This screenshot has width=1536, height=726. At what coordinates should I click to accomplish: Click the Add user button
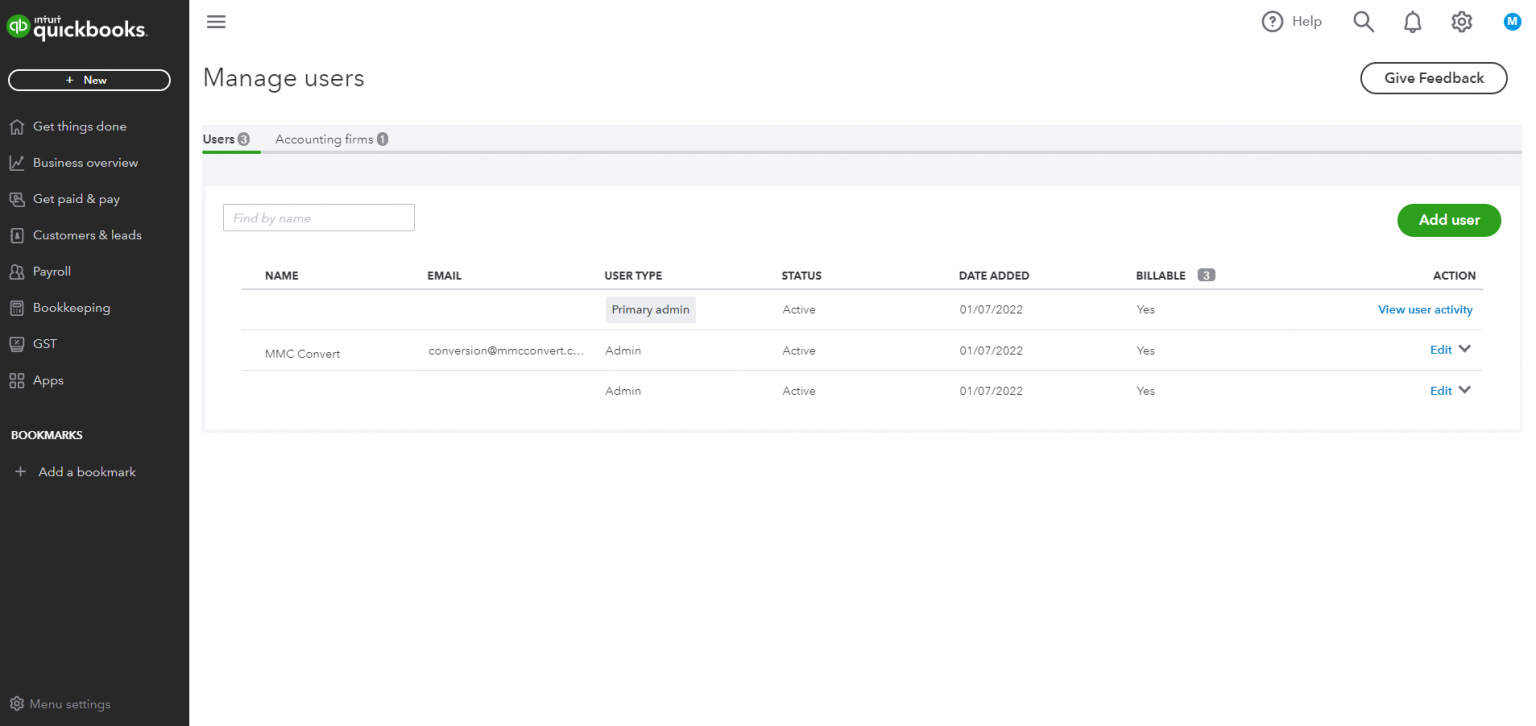[1449, 220]
